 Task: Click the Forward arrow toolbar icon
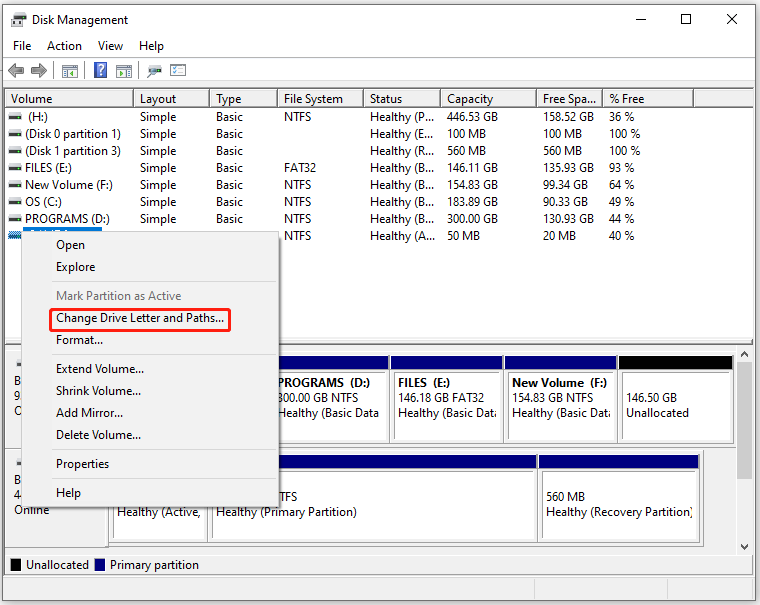(38, 71)
